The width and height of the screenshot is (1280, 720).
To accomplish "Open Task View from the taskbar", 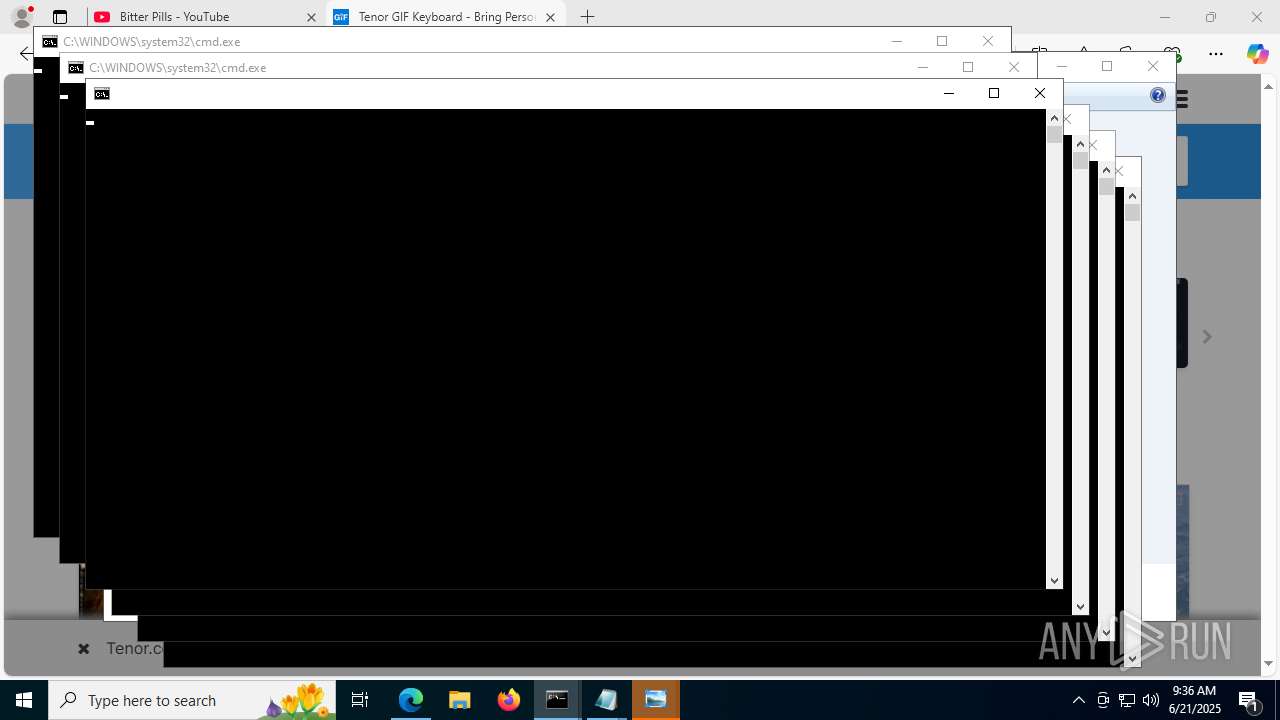I will click(x=360, y=700).
